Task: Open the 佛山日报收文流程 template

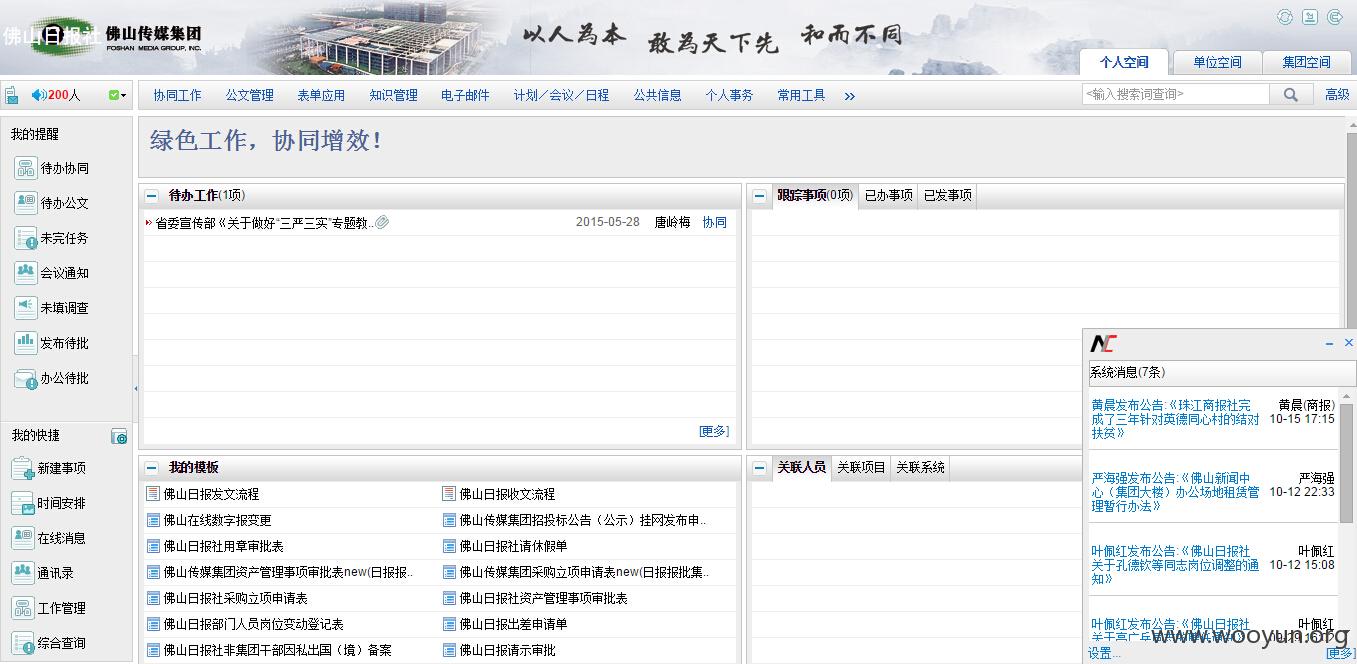Action: [x=507, y=494]
